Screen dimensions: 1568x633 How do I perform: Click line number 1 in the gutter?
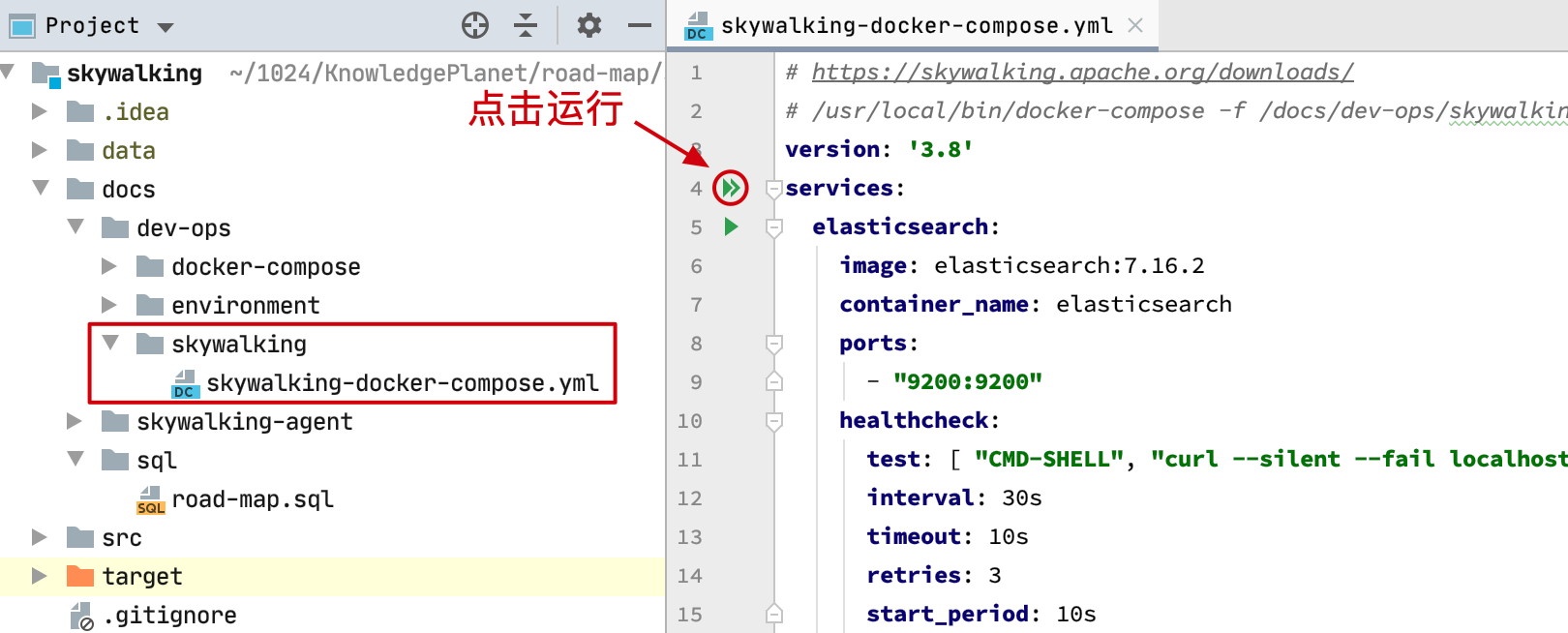[x=696, y=73]
